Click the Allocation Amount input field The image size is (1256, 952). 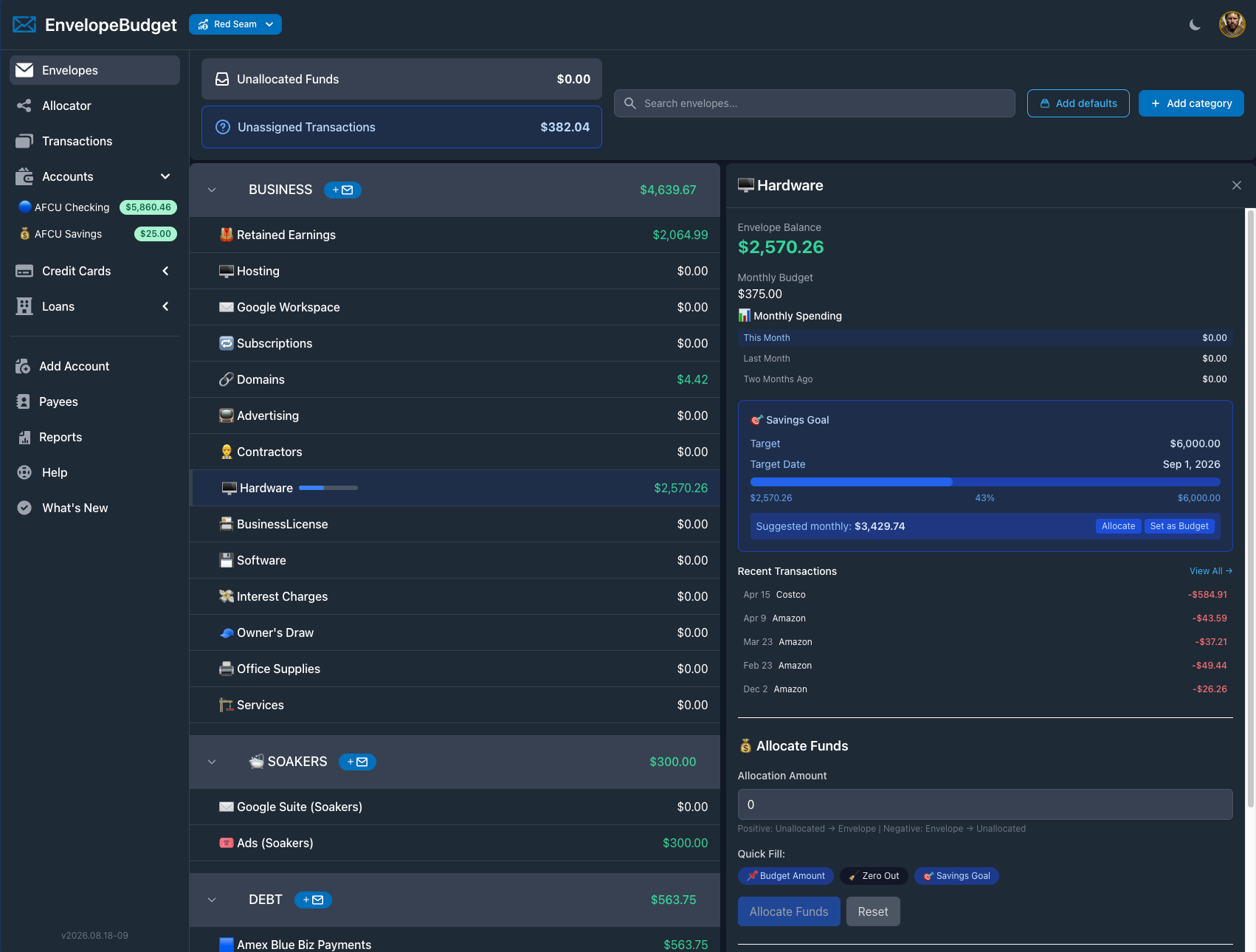click(x=985, y=804)
